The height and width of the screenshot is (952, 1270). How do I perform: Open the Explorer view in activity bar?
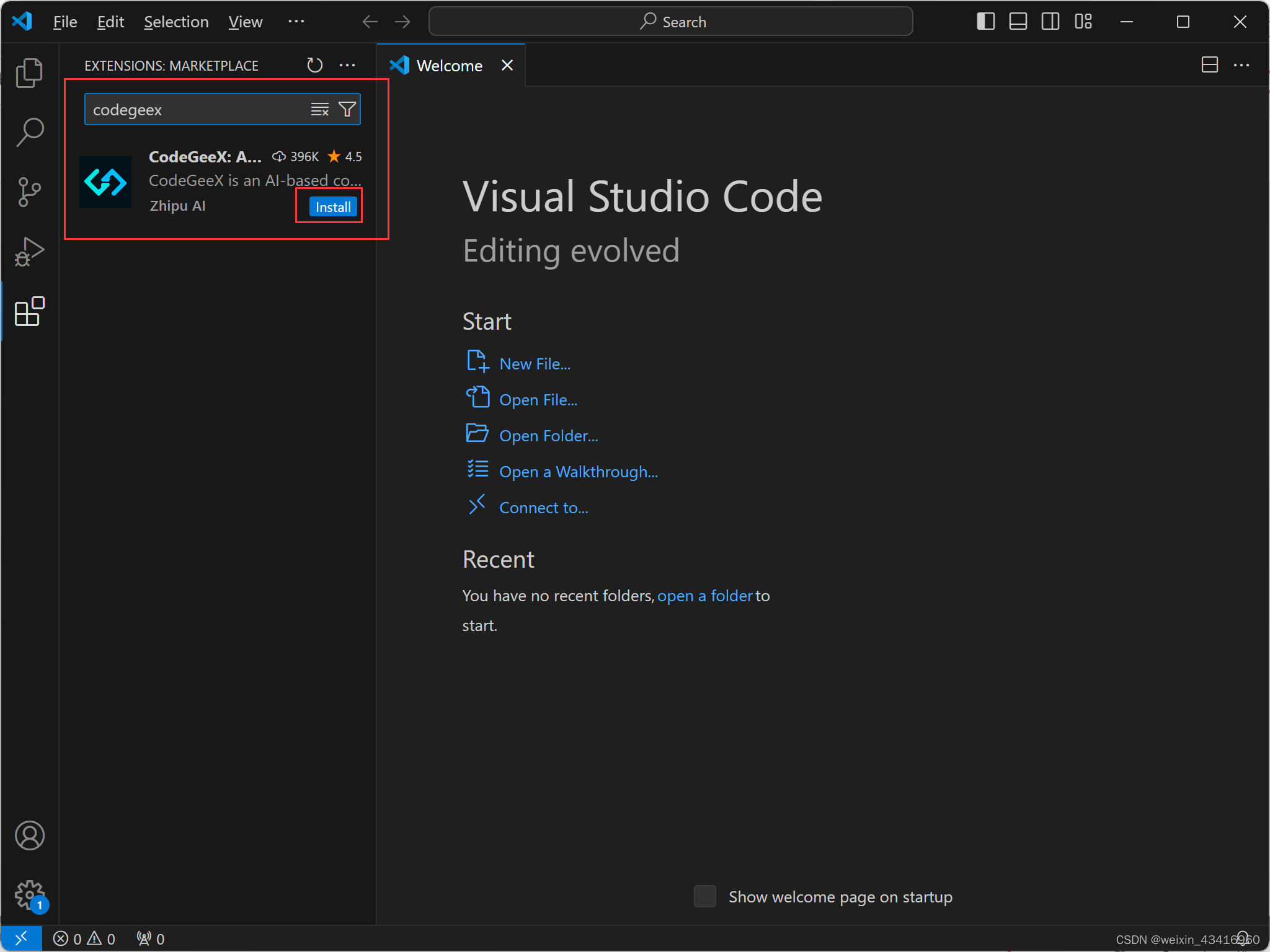pos(29,73)
